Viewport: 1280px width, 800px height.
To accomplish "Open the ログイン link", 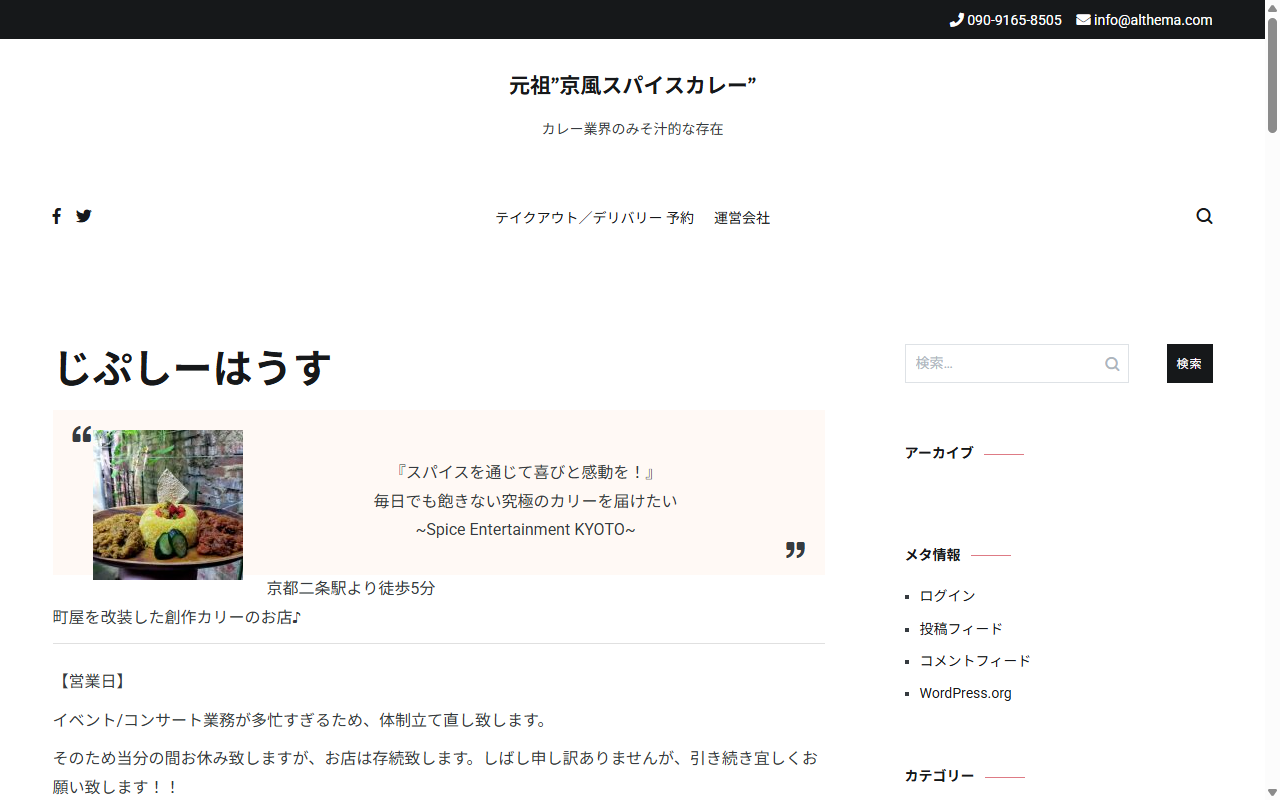I will [947, 596].
